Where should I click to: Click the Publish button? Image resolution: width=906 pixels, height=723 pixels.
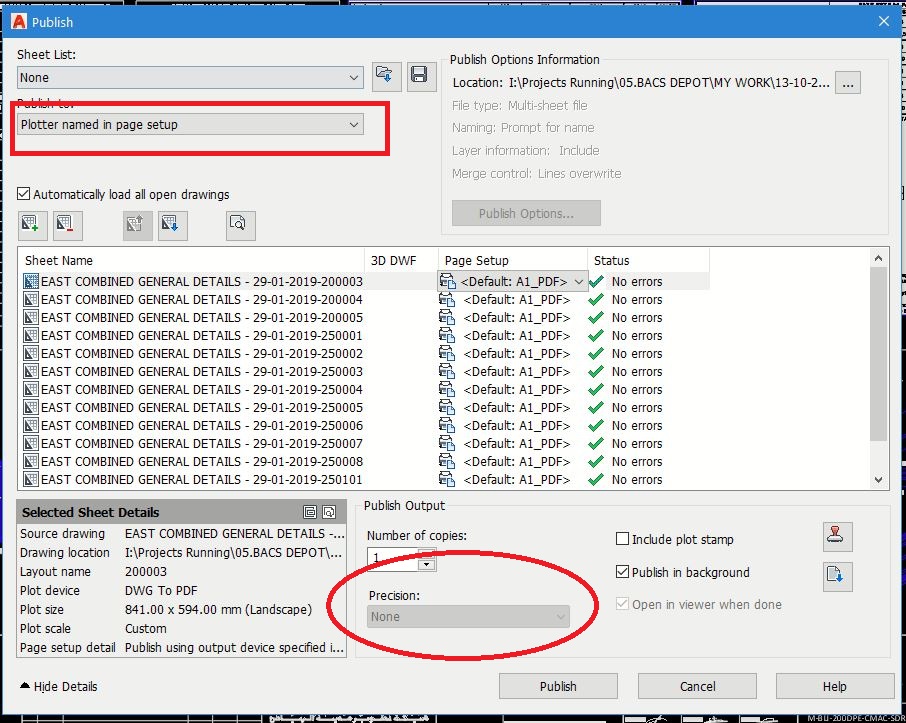tap(558, 686)
